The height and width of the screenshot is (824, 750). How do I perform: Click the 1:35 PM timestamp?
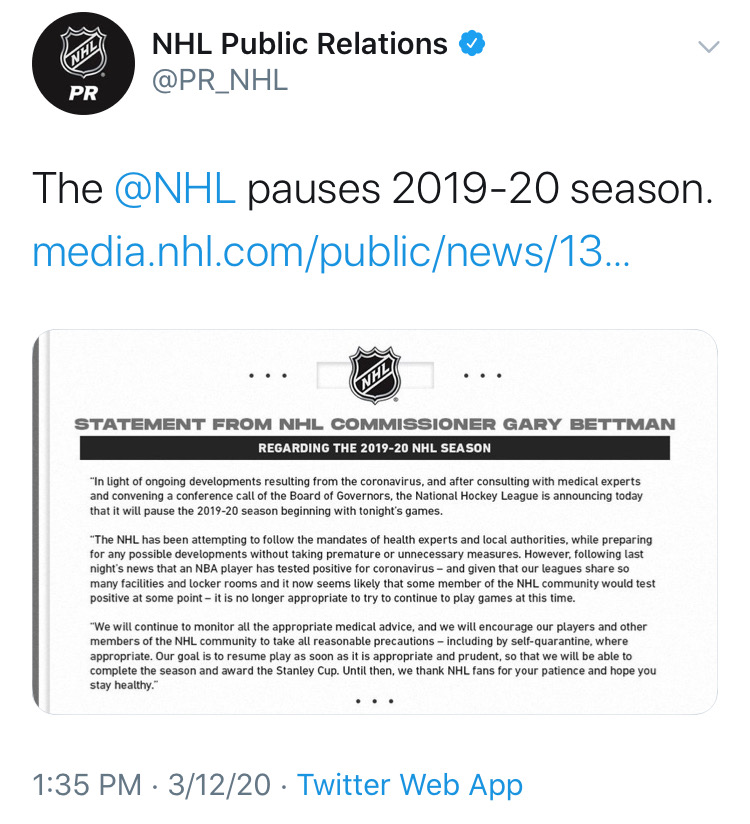point(87,785)
